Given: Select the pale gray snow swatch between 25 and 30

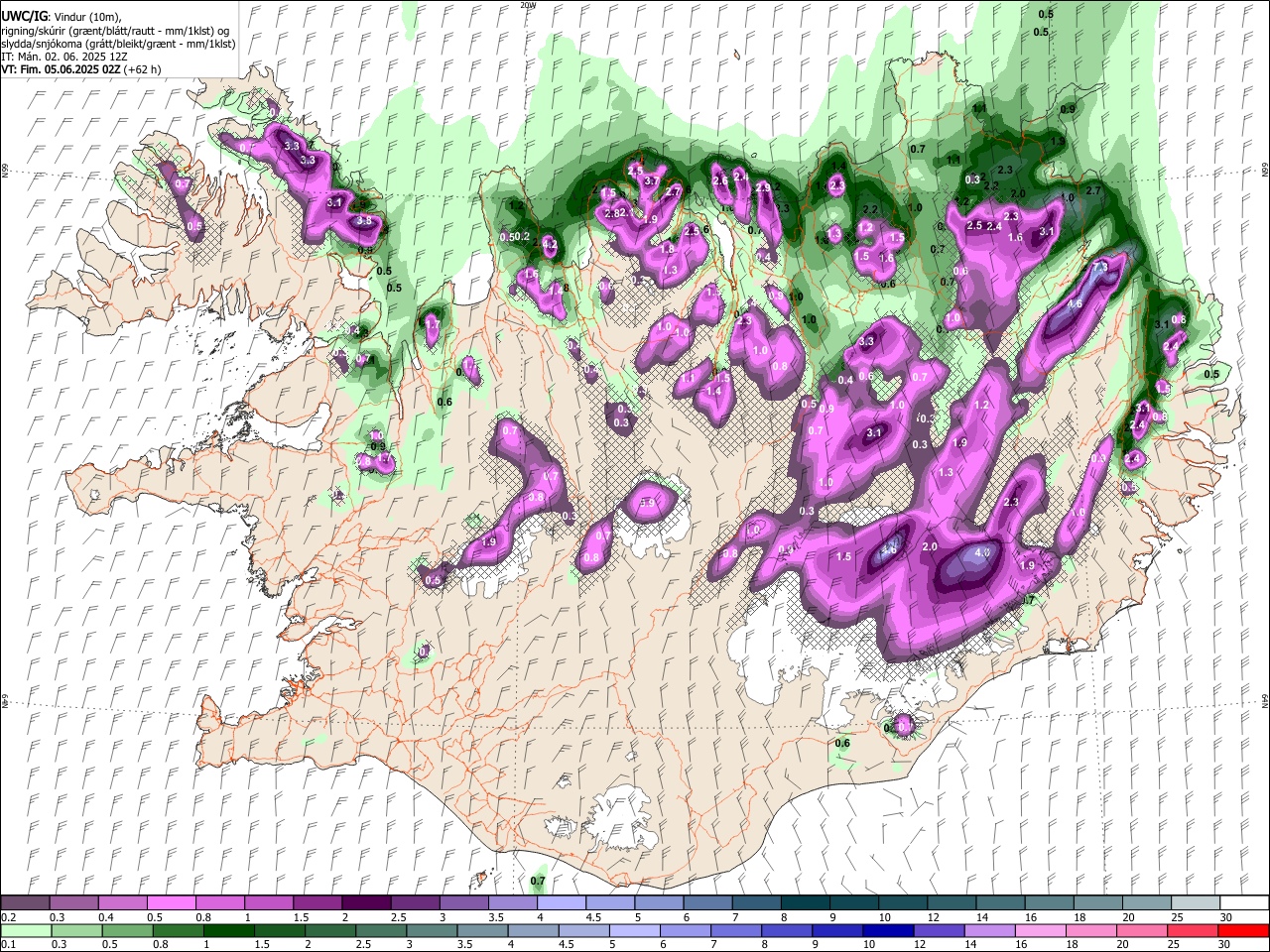Looking at the screenshot, I should pos(1197,903).
